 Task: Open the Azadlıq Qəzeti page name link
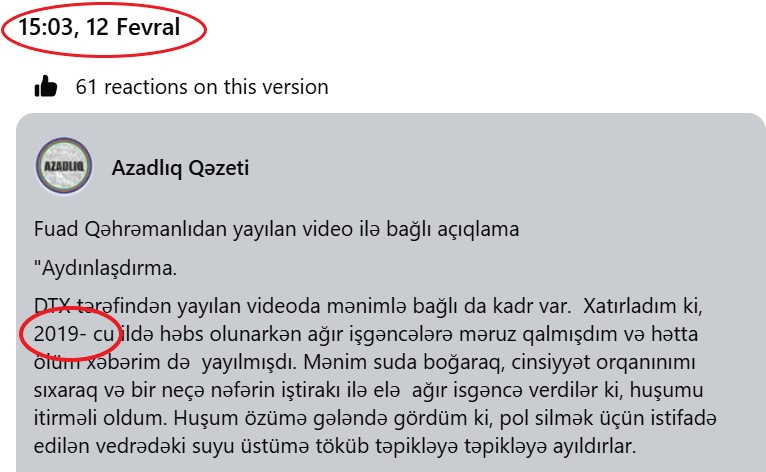[x=180, y=168]
